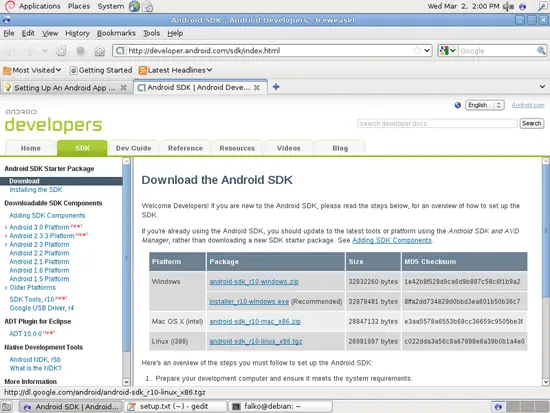This screenshot has width=550, height=413.
Task: Open Android NDK, r5b sidebar link
Action: click(35, 360)
